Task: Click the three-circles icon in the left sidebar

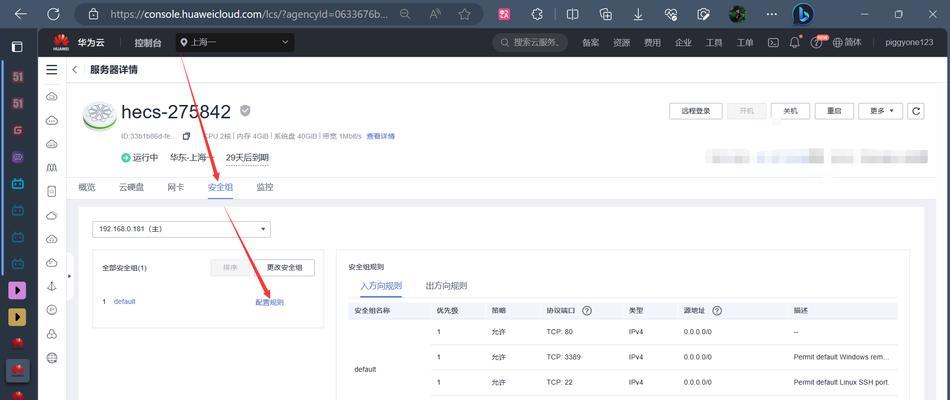Action: [x=52, y=334]
